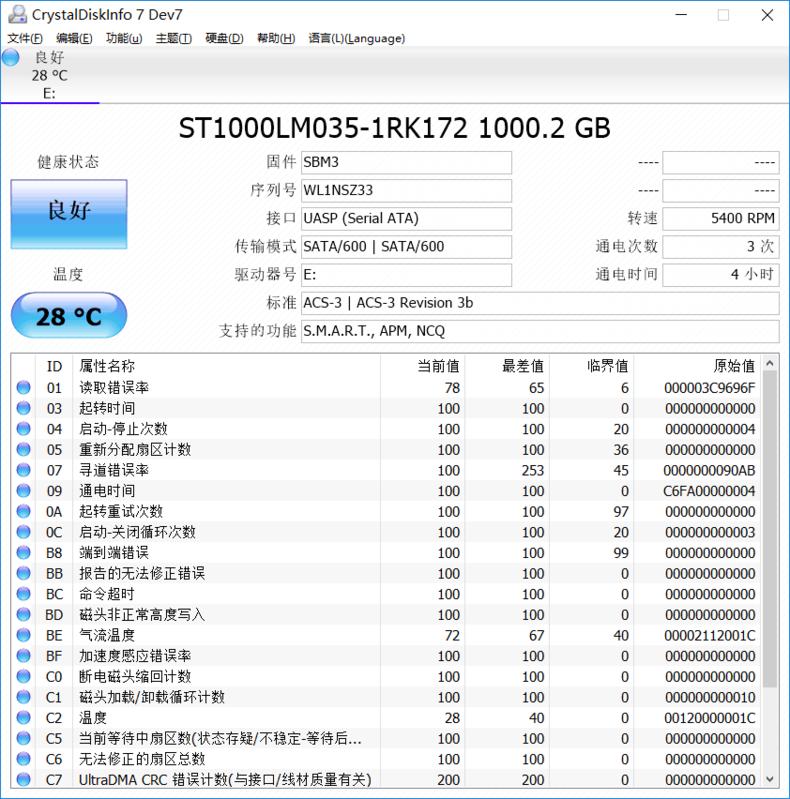The height and width of the screenshot is (799, 790).
Task: Click the disk health orb above drive E:
Action: 11,58
